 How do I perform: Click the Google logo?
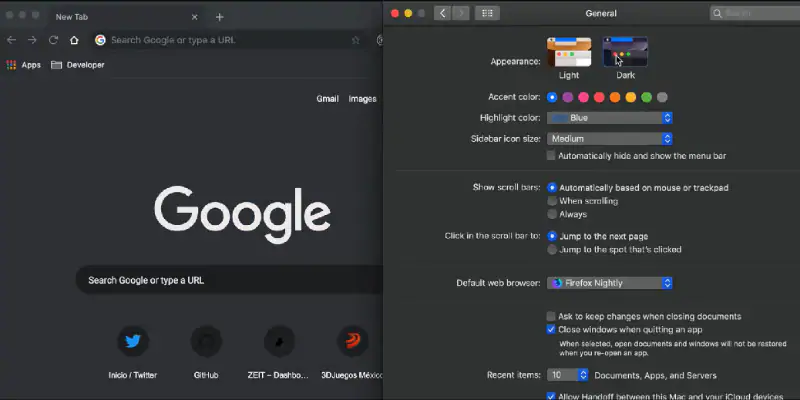point(242,214)
